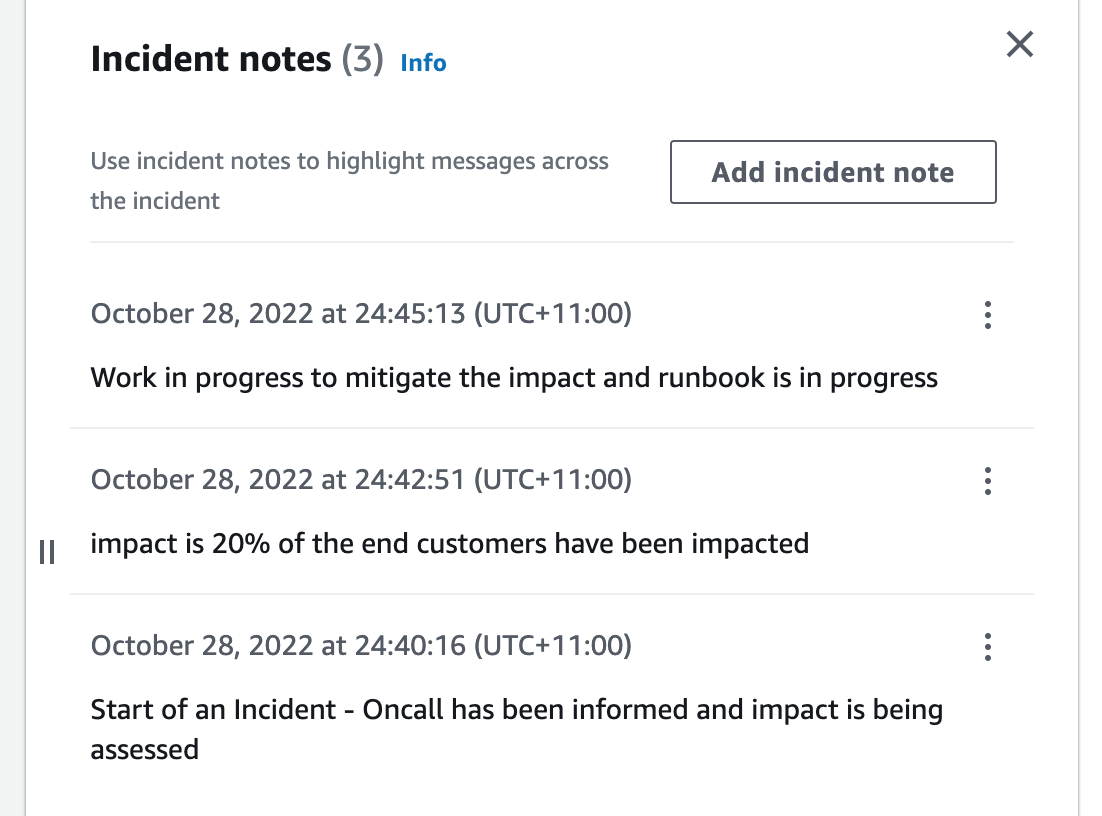This screenshot has height=816, width=1102.
Task: Click Add incident note
Action: [832, 172]
